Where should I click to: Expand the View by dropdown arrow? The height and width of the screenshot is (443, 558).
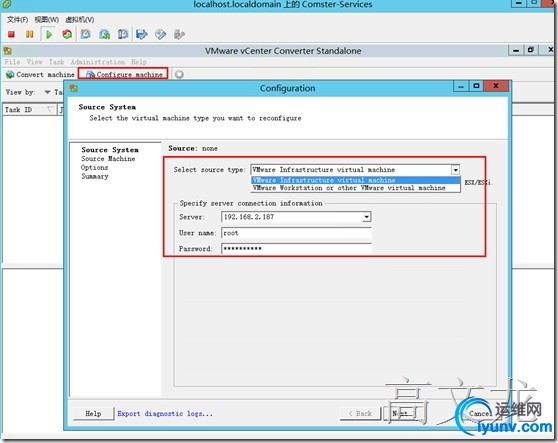[x=47, y=92]
